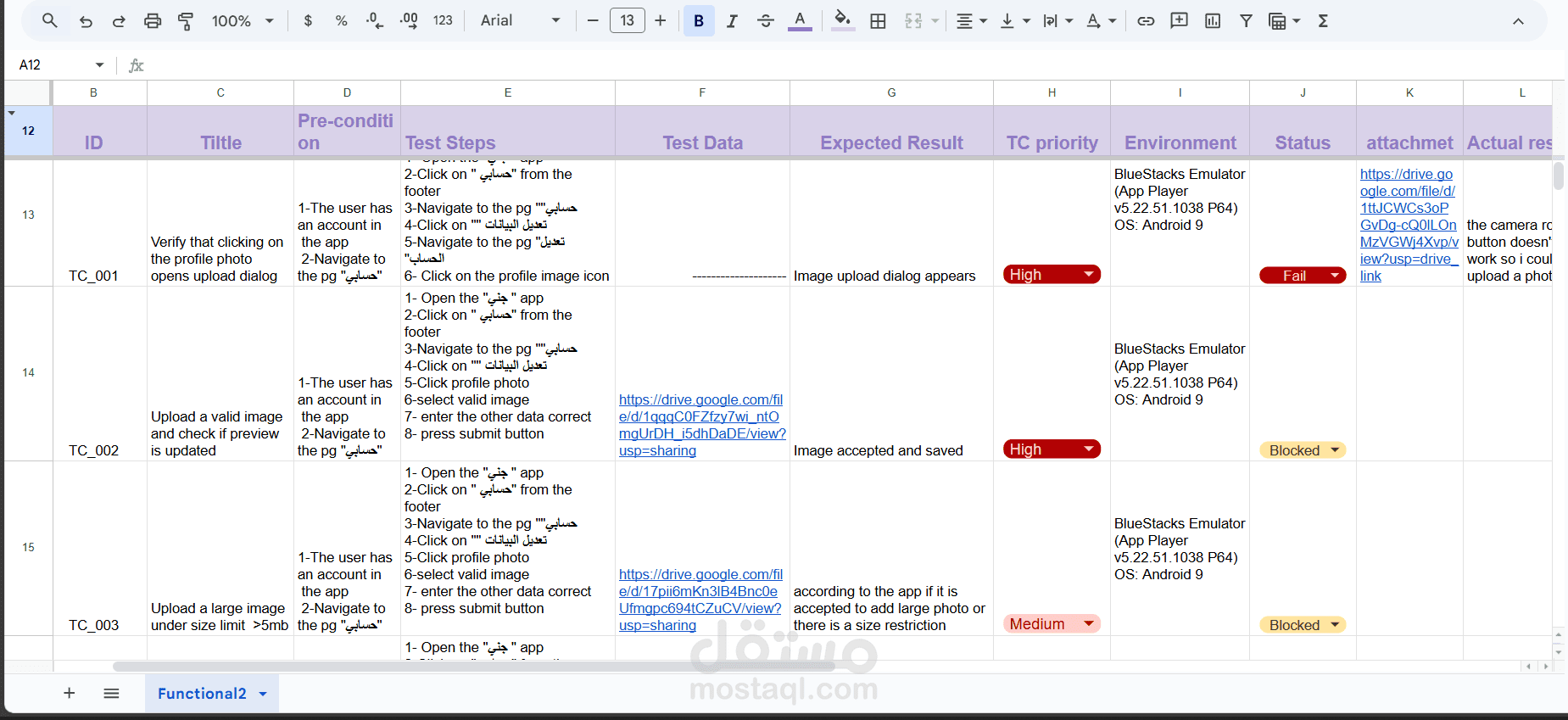The width and height of the screenshot is (1568, 720).
Task: Insert chart using toolbar icon
Action: point(1213,21)
